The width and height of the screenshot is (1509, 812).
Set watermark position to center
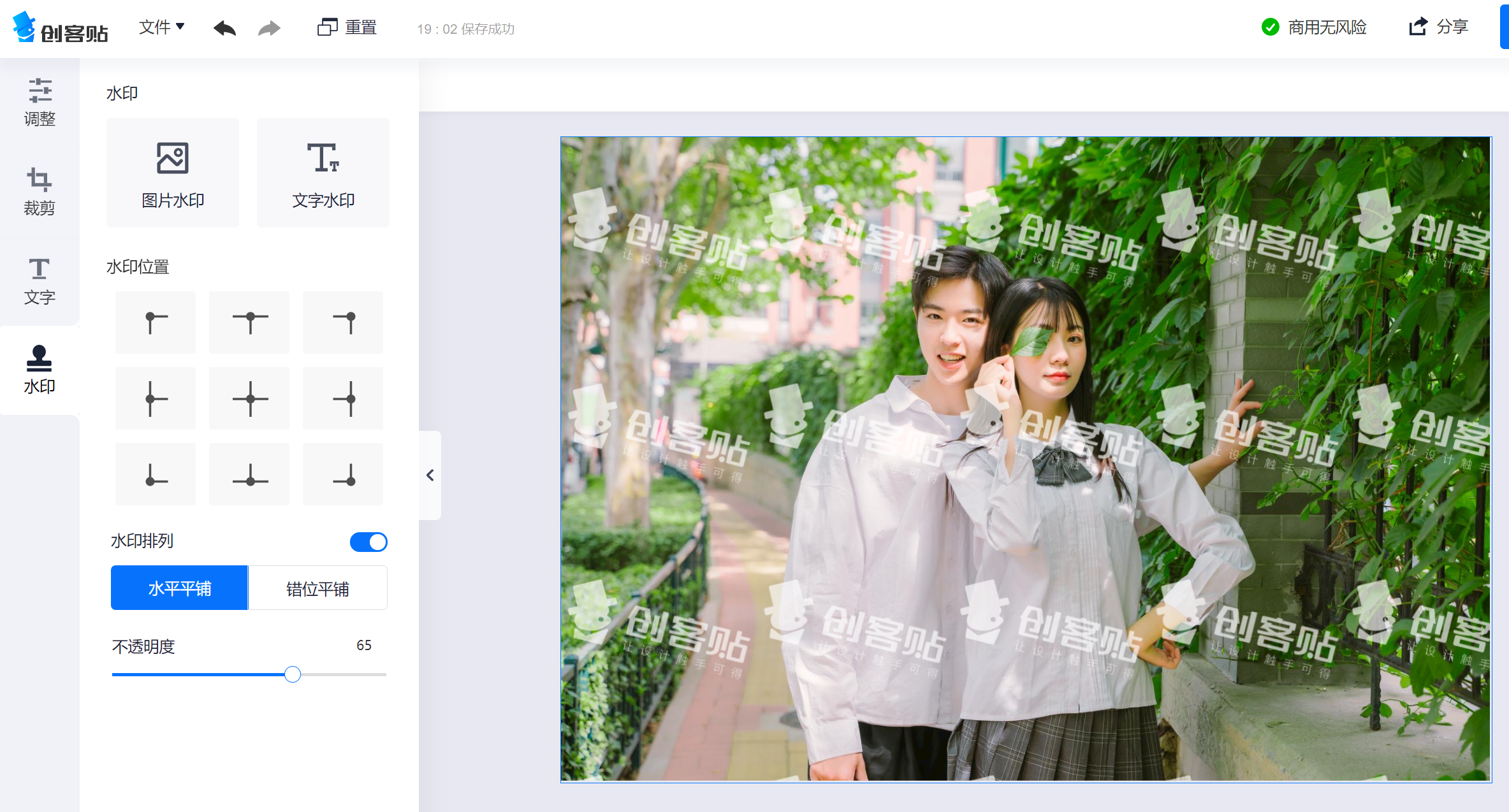(x=249, y=398)
